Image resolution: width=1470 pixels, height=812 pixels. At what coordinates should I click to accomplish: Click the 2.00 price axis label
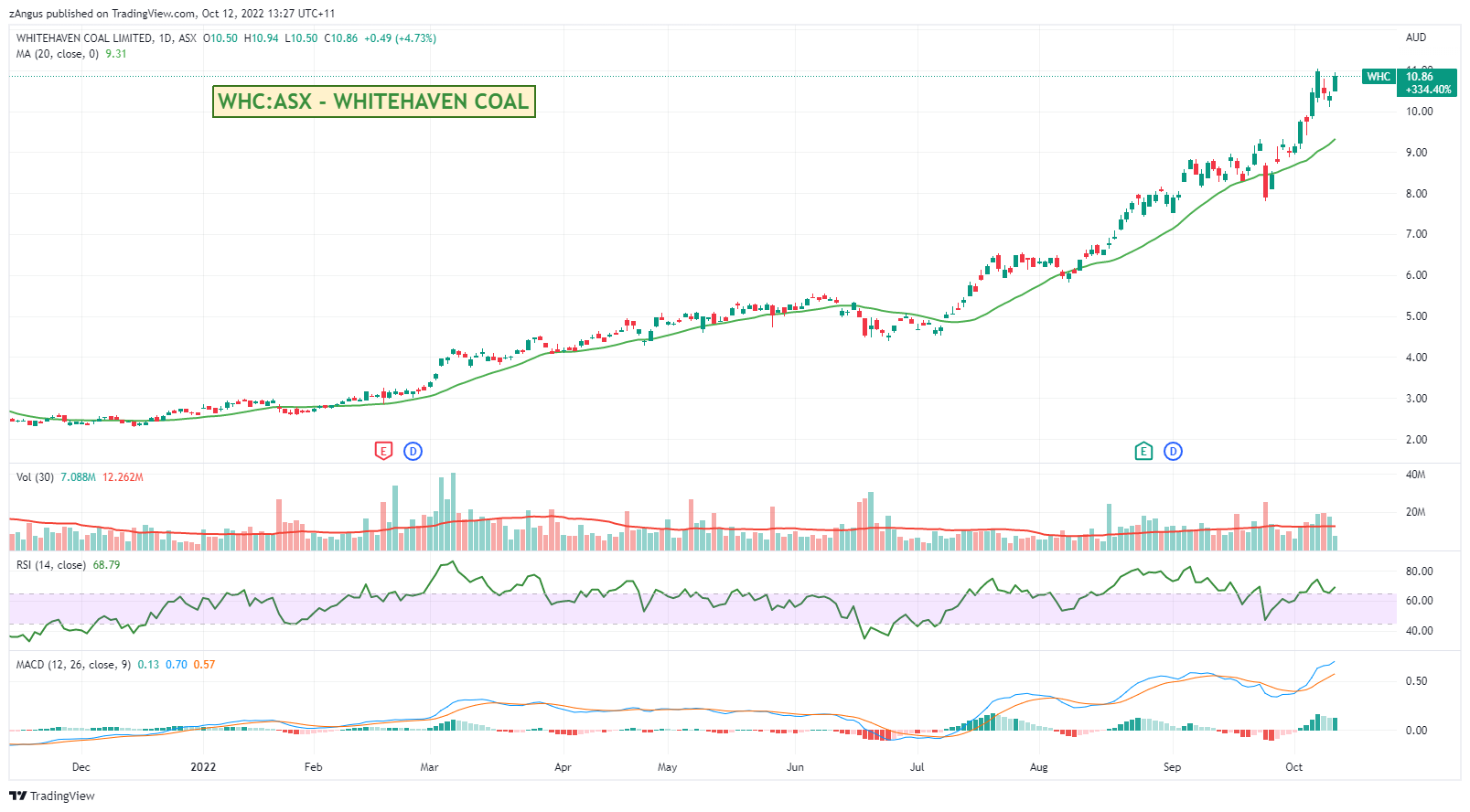click(x=1417, y=440)
